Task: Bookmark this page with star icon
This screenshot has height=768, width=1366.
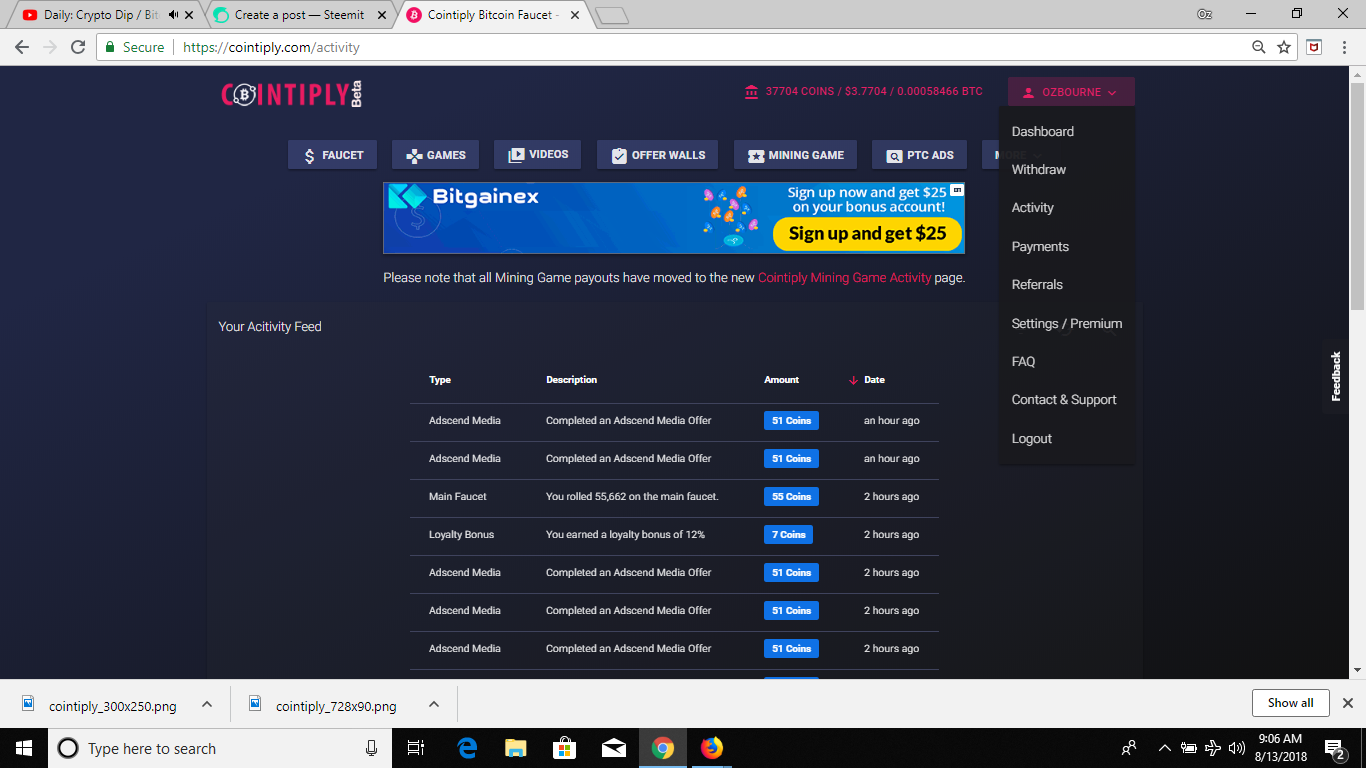Action: tap(1284, 47)
